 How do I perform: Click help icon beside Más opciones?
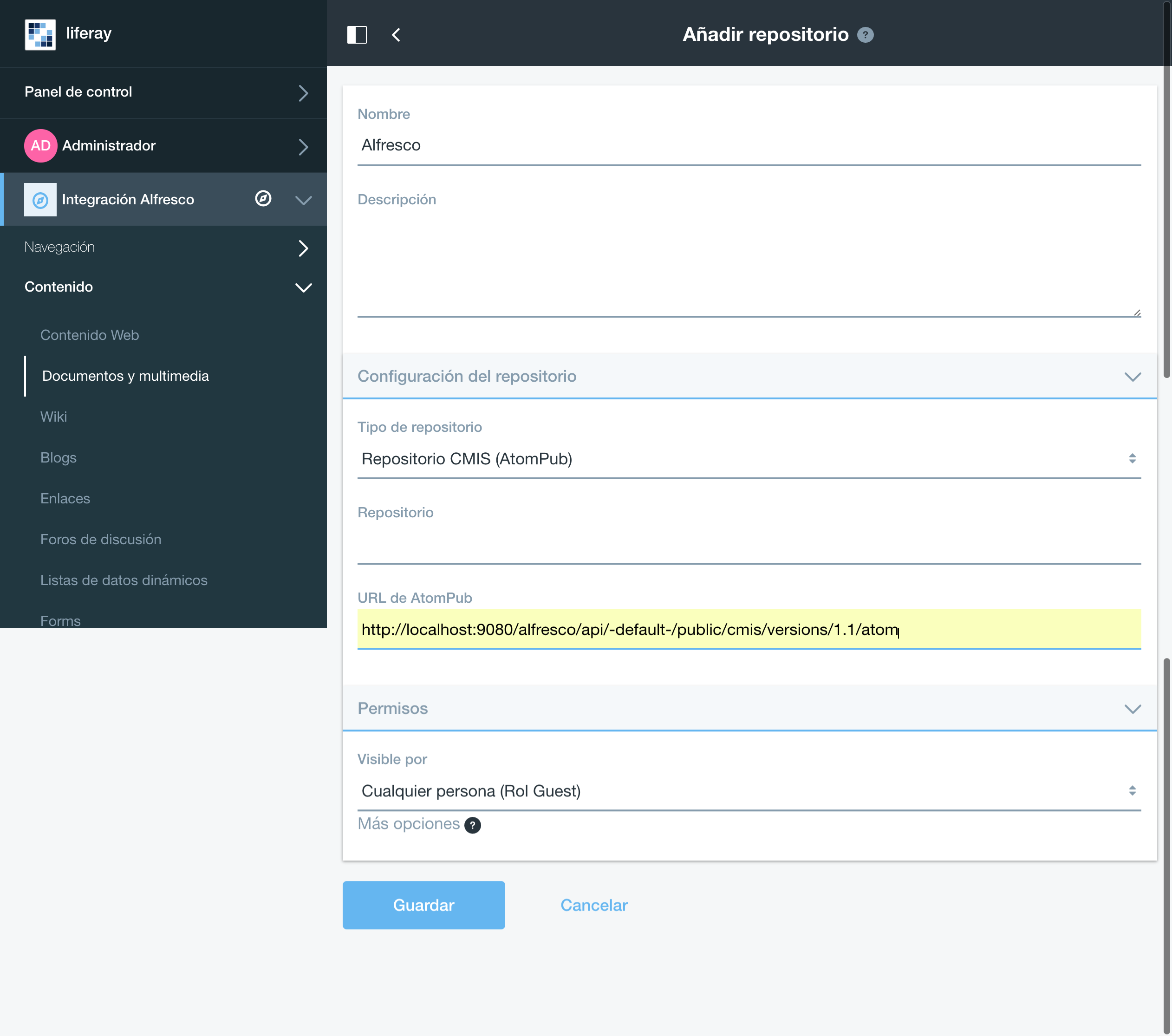coord(472,825)
